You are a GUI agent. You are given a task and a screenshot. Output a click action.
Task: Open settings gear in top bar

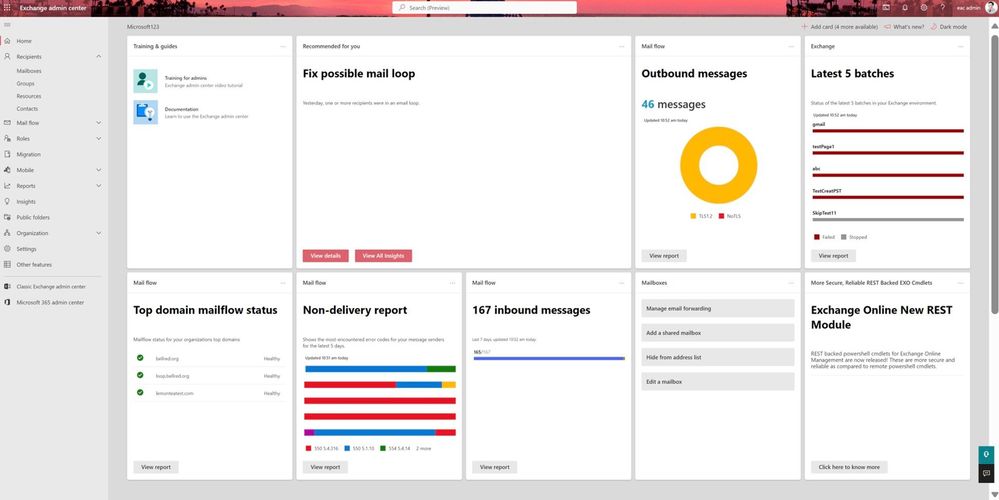(x=924, y=8)
